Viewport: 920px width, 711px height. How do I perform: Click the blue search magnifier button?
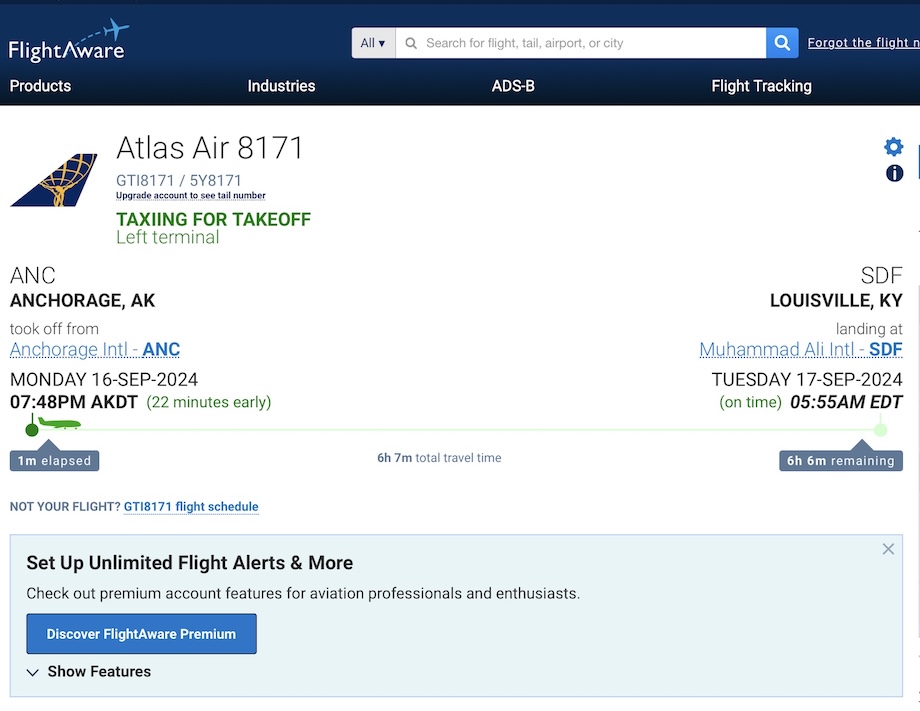[x=782, y=43]
